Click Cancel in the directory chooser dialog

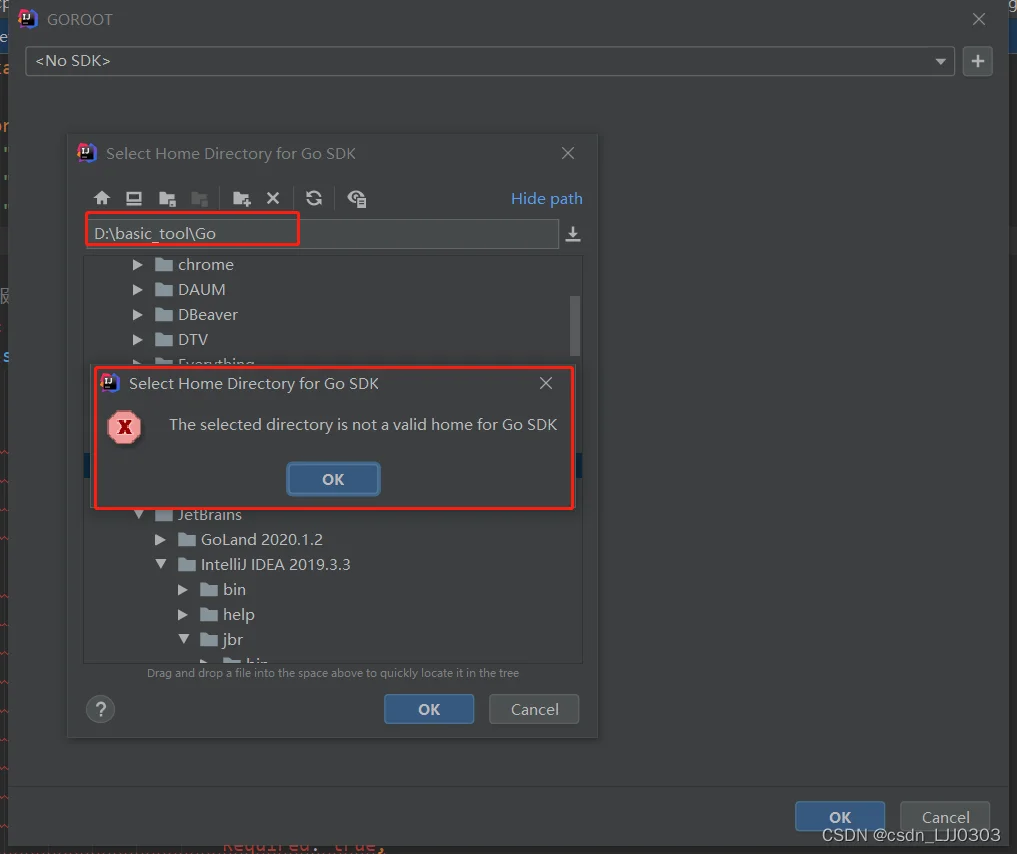534,709
